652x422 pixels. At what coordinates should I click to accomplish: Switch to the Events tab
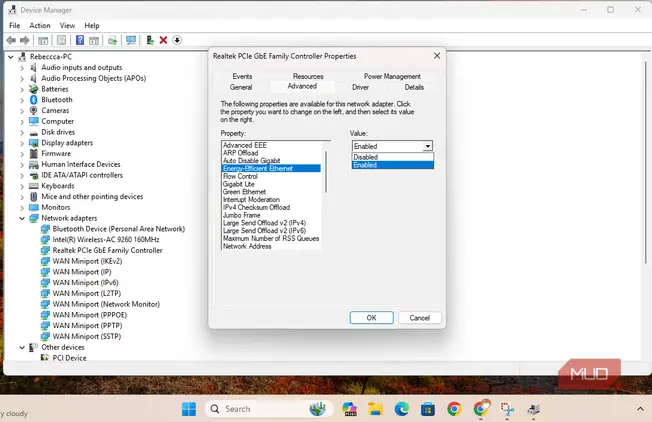[x=242, y=77]
